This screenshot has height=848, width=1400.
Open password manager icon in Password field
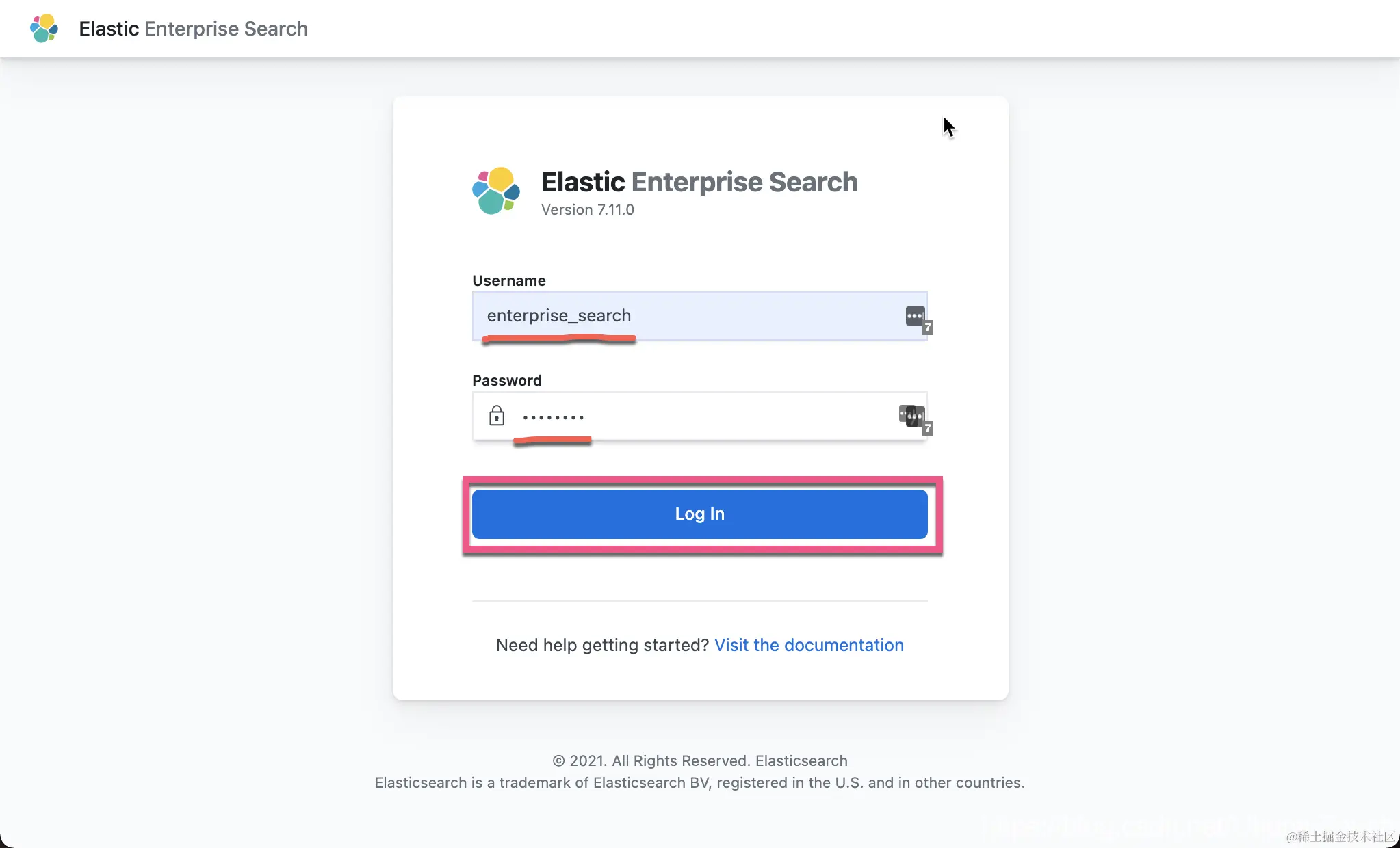click(912, 415)
